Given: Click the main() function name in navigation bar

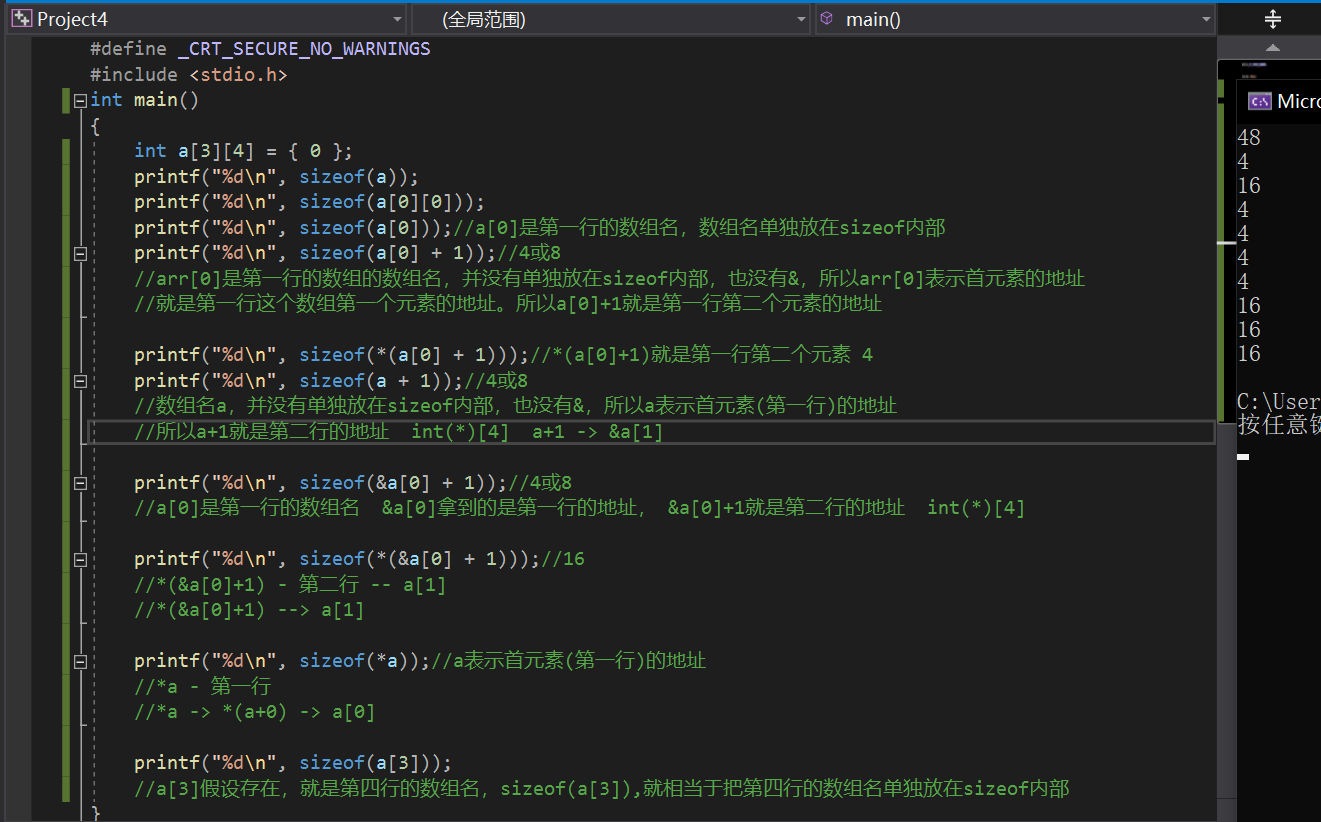Looking at the screenshot, I should click(873, 19).
